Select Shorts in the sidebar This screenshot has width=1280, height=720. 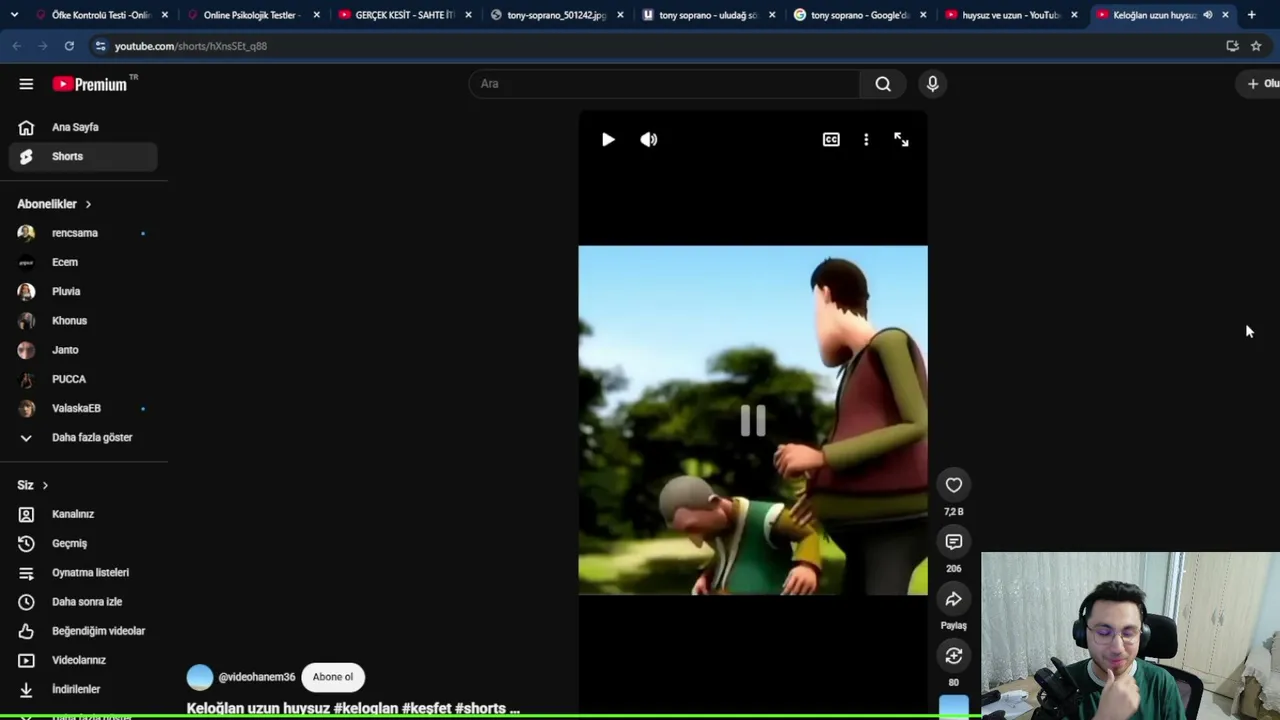coord(84,156)
